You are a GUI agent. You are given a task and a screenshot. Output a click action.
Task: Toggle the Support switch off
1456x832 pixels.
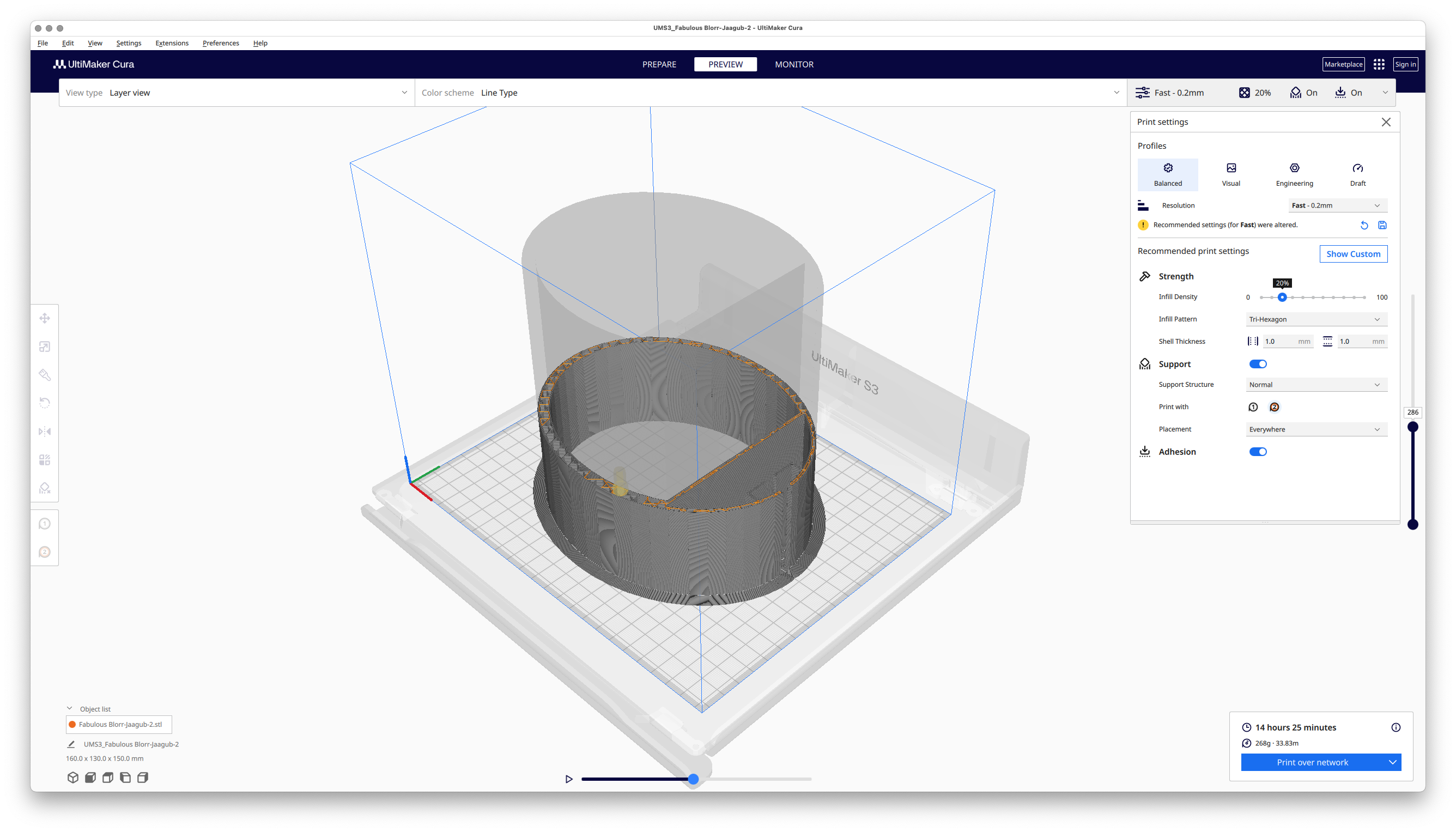(1258, 364)
